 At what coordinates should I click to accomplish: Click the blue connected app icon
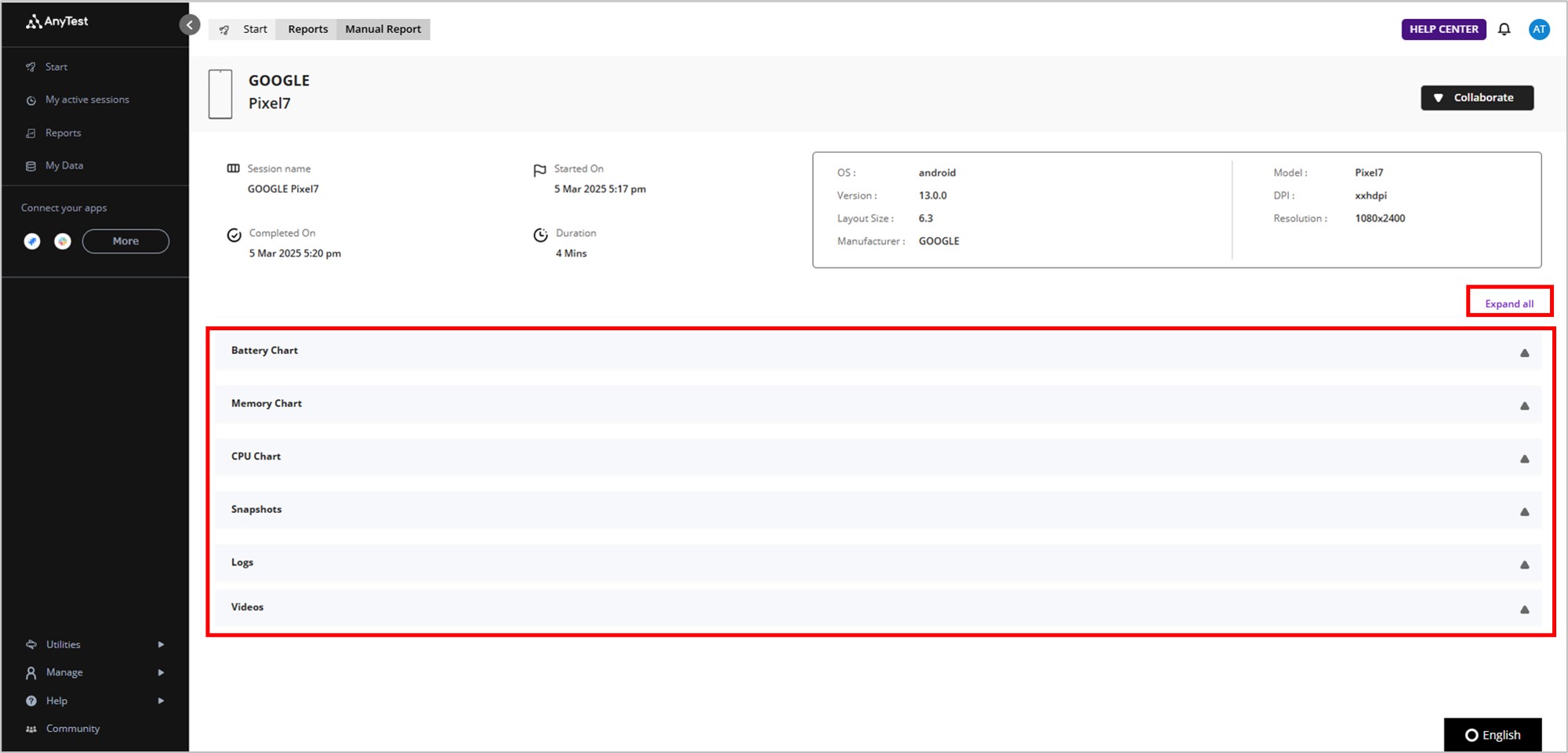click(32, 242)
